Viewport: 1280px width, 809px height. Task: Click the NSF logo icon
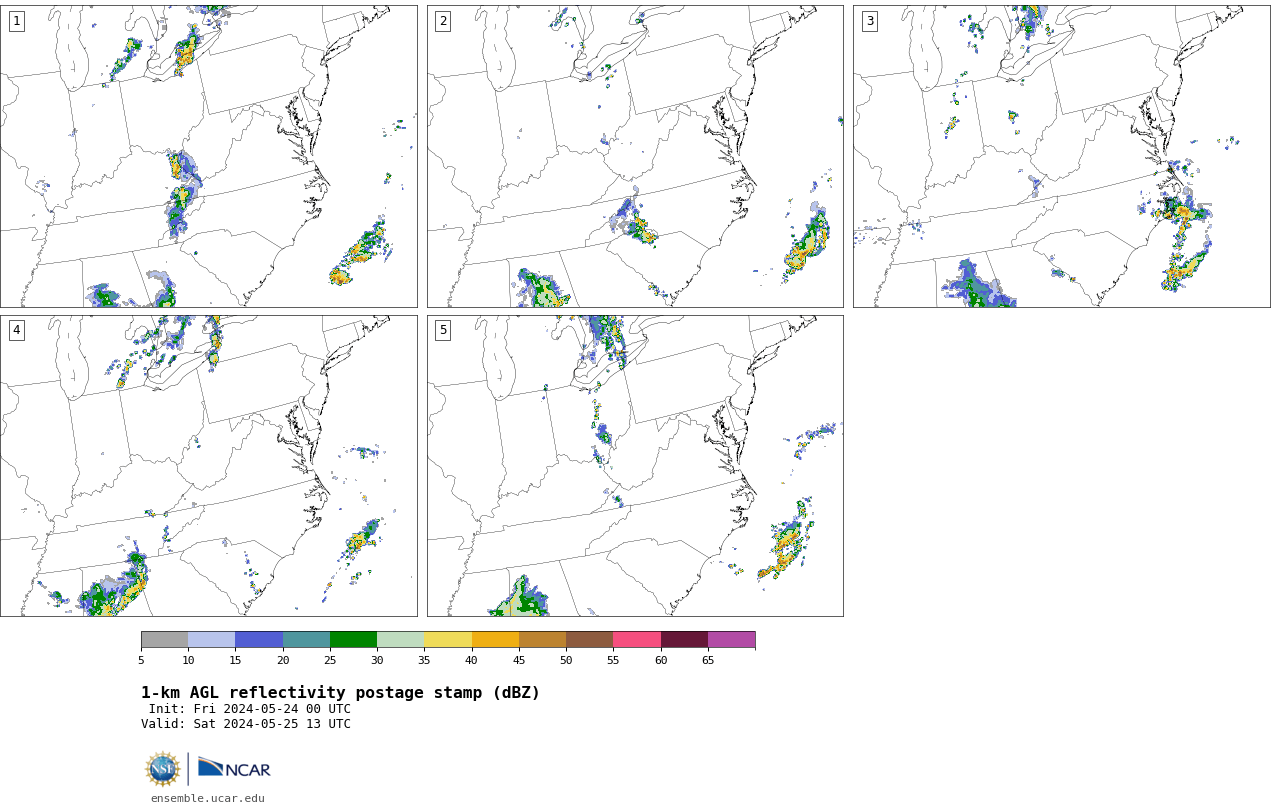coord(163,769)
